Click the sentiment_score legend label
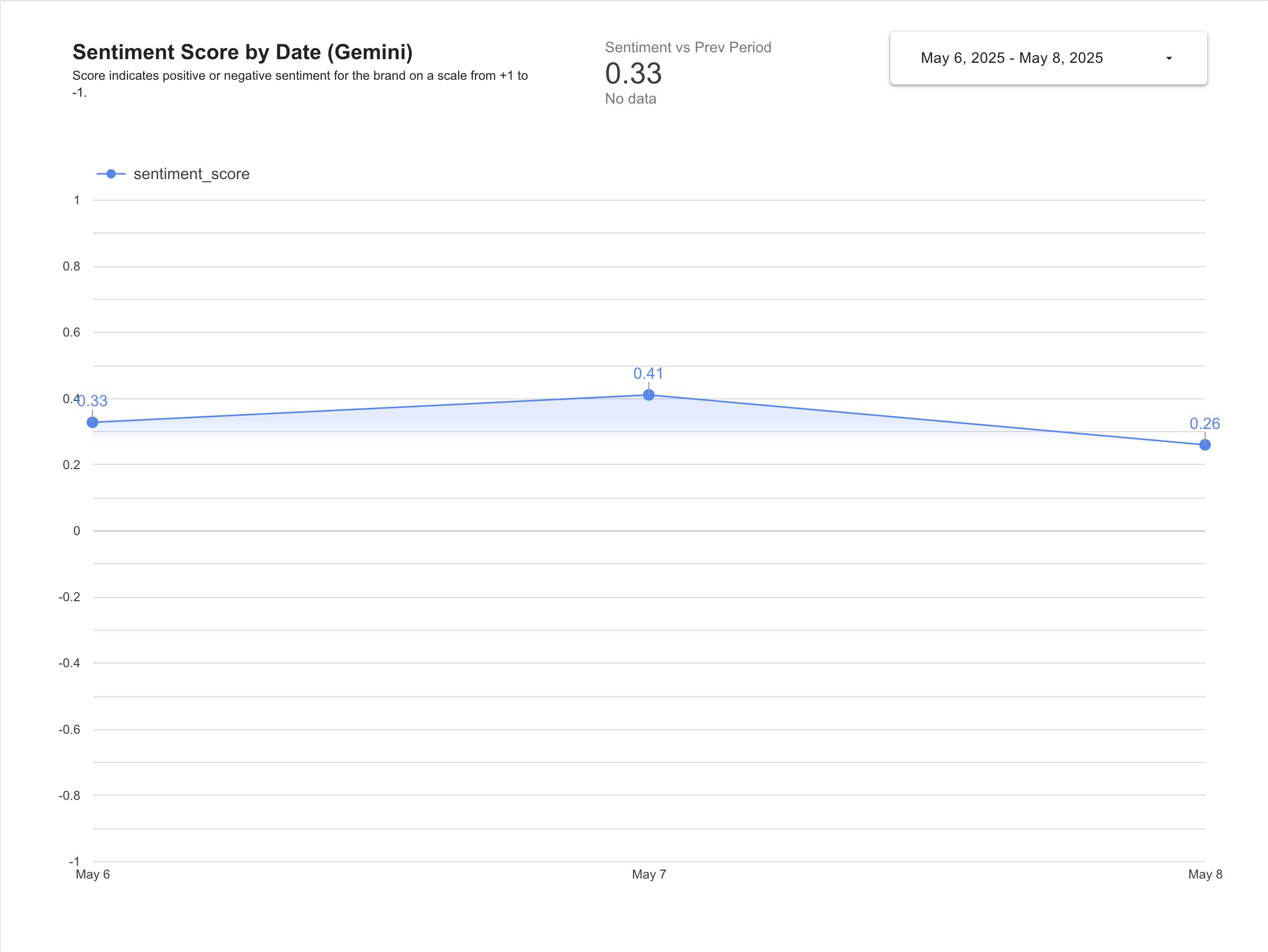The height and width of the screenshot is (952, 1268). 191,174
